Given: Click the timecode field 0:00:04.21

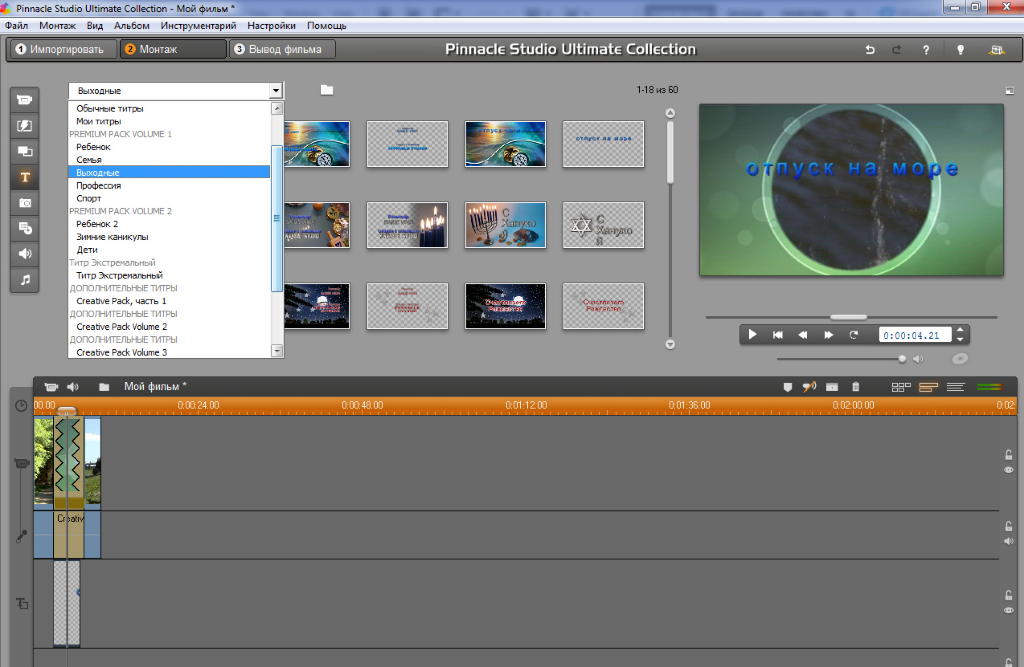Looking at the screenshot, I should 914,335.
